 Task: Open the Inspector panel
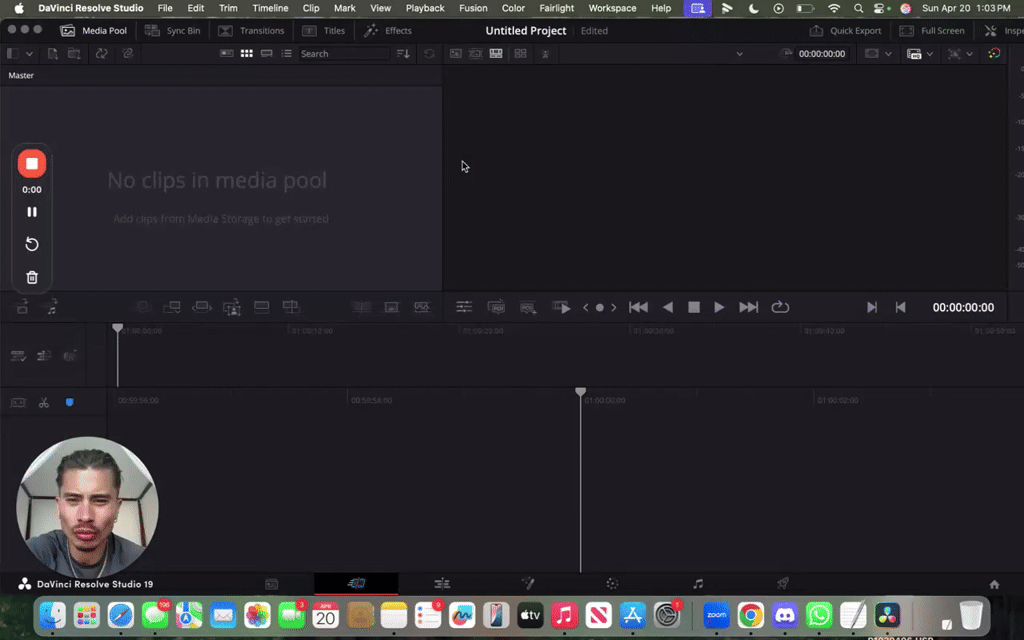(1008, 30)
